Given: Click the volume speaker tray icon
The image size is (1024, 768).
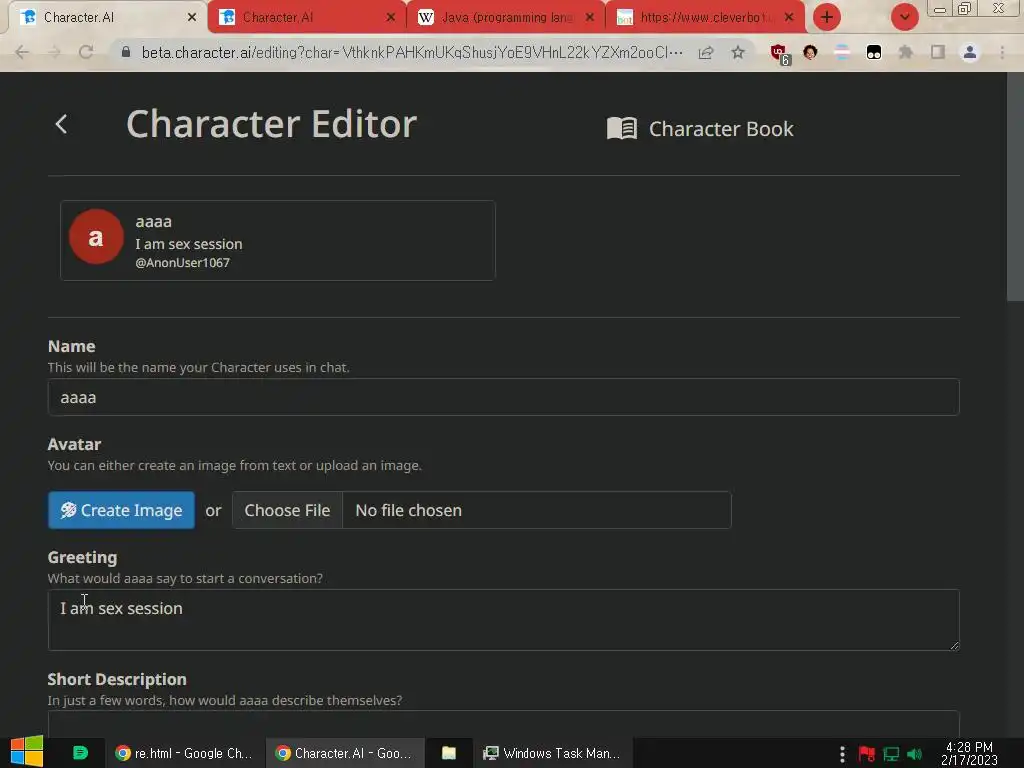Looking at the screenshot, I should coord(915,754).
